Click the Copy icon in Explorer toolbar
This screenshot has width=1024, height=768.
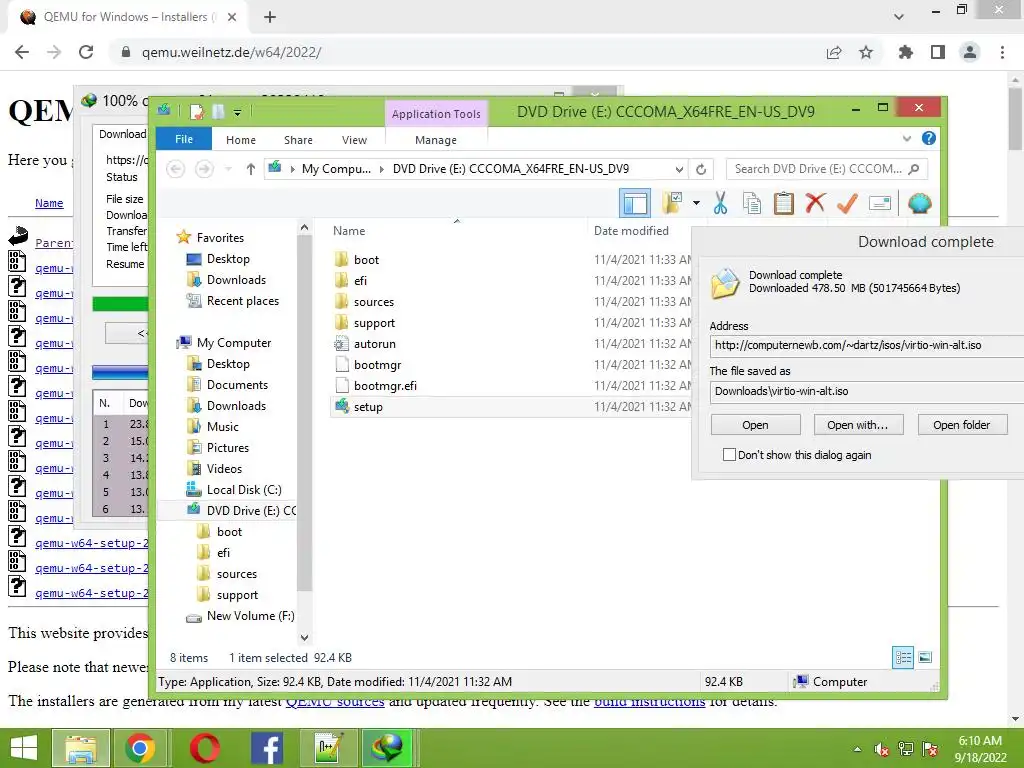tap(752, 203)
